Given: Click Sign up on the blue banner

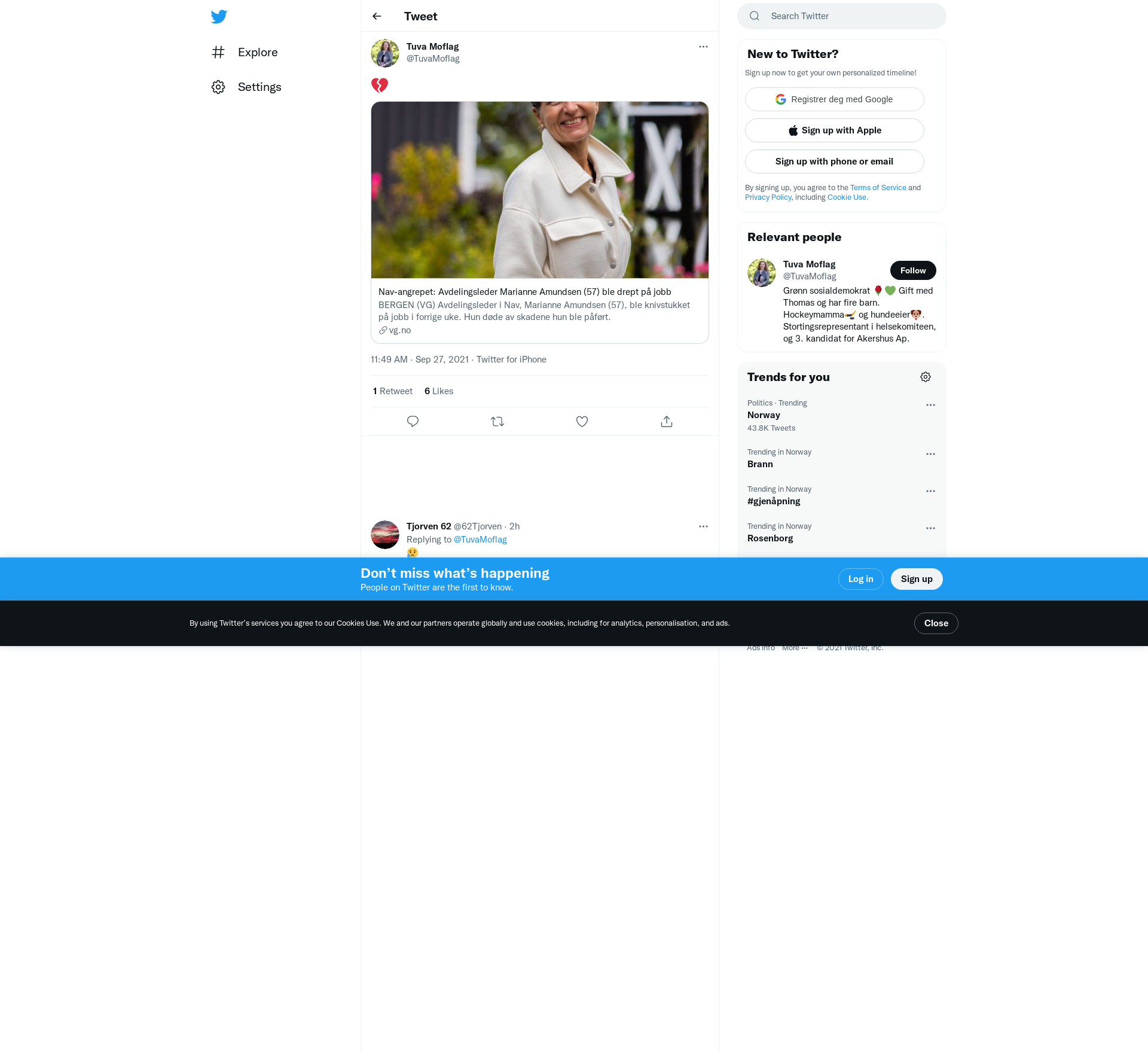Looking at the screenshot, I should (917, 579).
